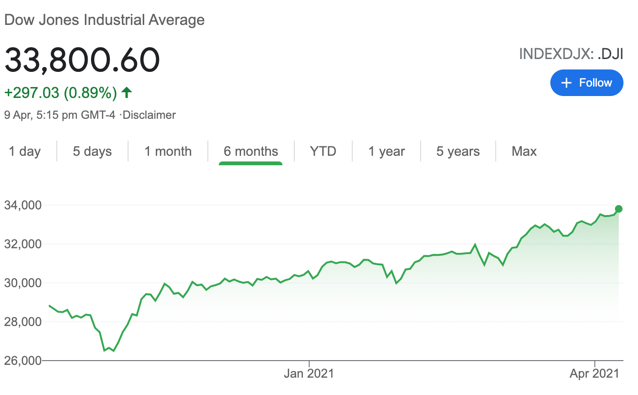The image size is (638, 395).
Task: Click the +297.03 (0.89%) change value
Action: [x=61, y=93]
